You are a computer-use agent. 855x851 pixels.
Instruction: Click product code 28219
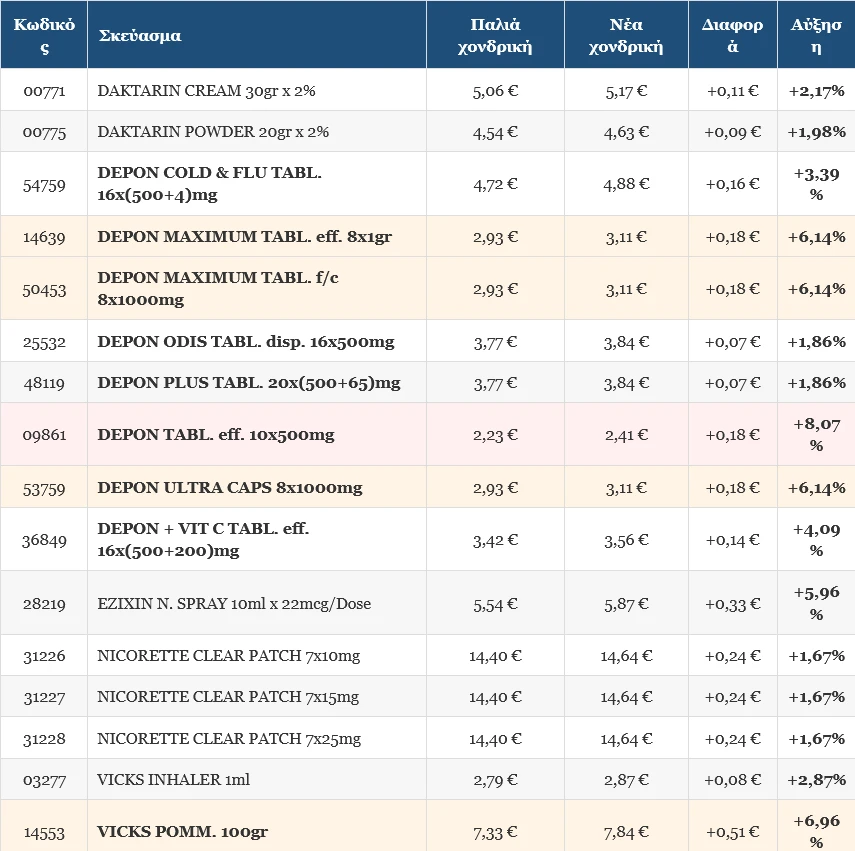[44, 604]
